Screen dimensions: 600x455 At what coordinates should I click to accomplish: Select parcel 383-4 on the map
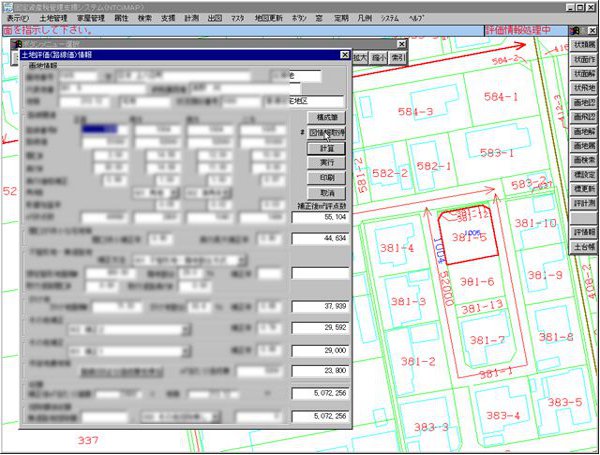point(503,415)
